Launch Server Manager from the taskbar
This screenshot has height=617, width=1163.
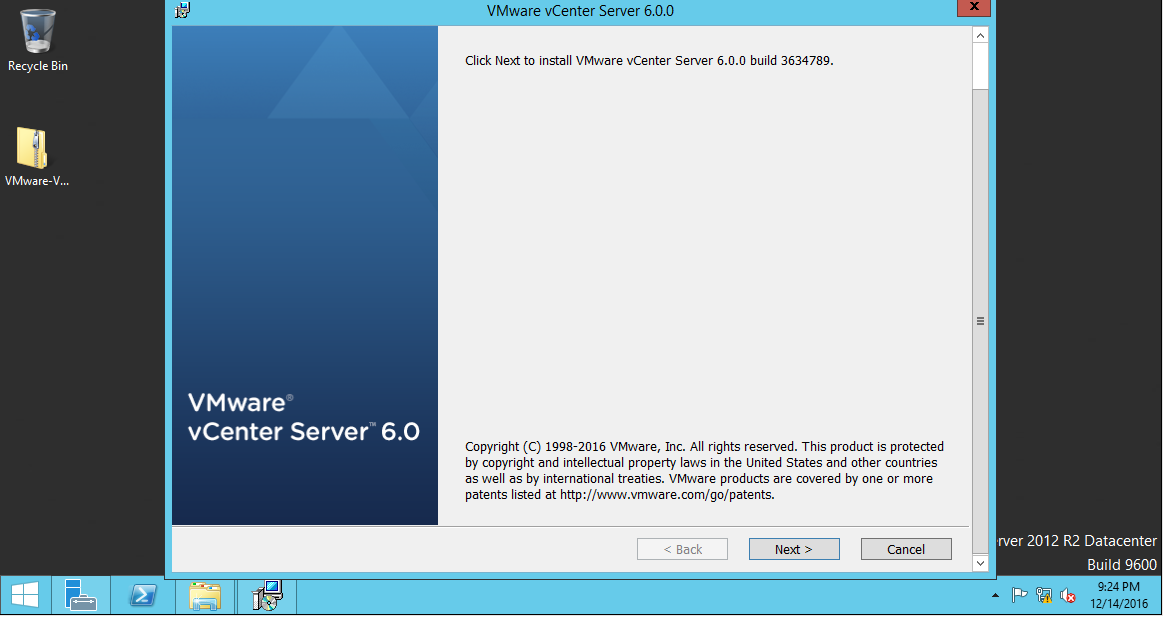click(82, 595)
